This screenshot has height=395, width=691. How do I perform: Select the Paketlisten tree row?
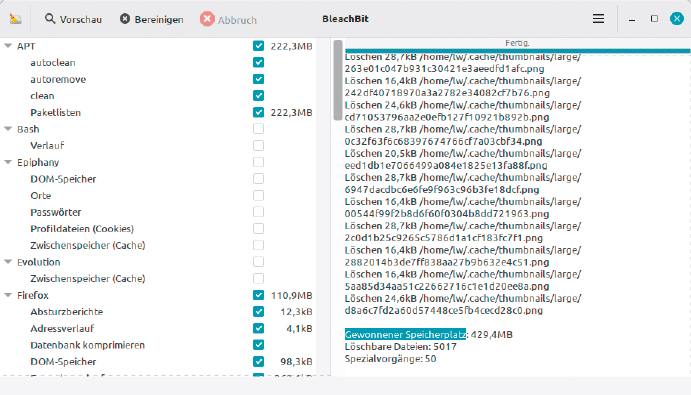pyautogui.click(x=159, y=112)
